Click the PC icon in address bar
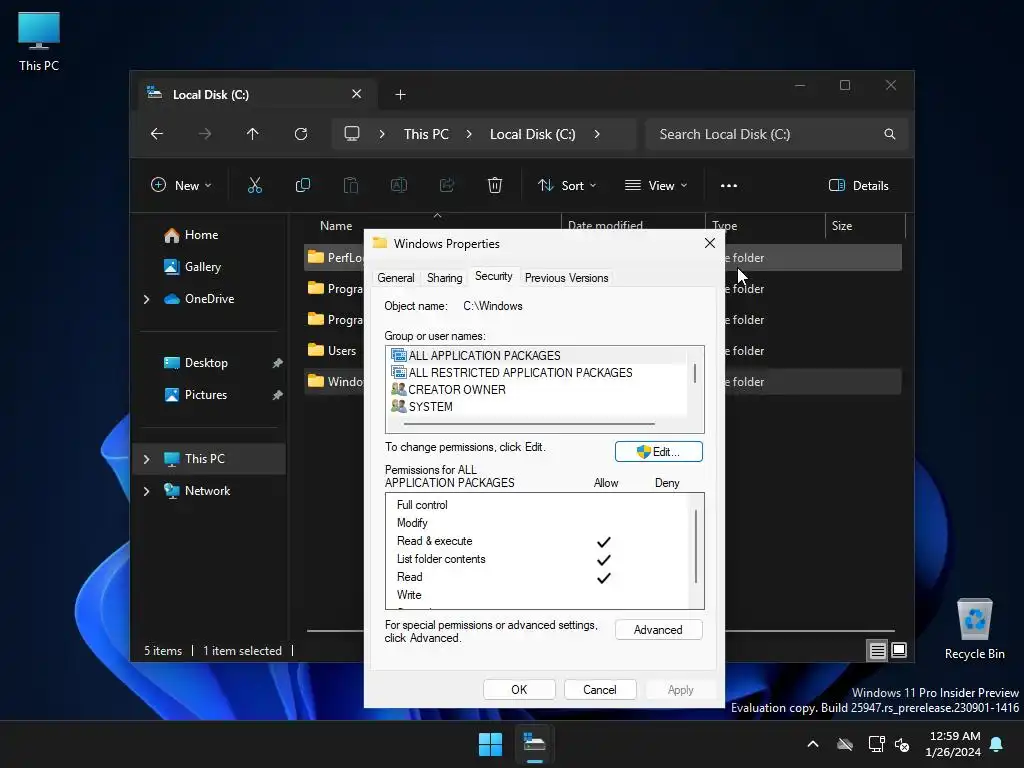Image resolution: width=1024 pixels, height=768 pixels. click(352, 134)
